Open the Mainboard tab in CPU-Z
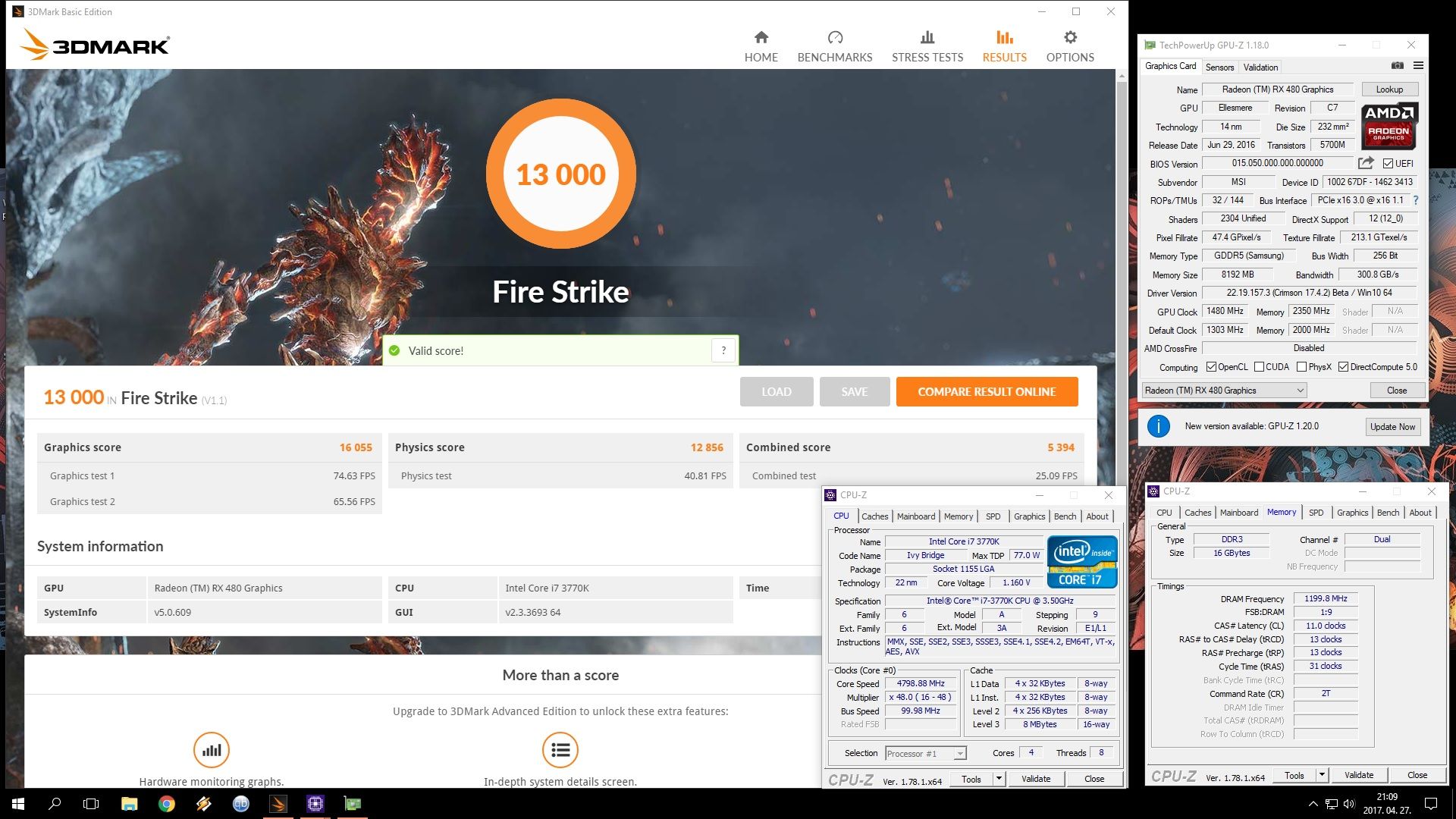Image resolution: width=1456 pixels, height=819 pixels. click(915, 516)
